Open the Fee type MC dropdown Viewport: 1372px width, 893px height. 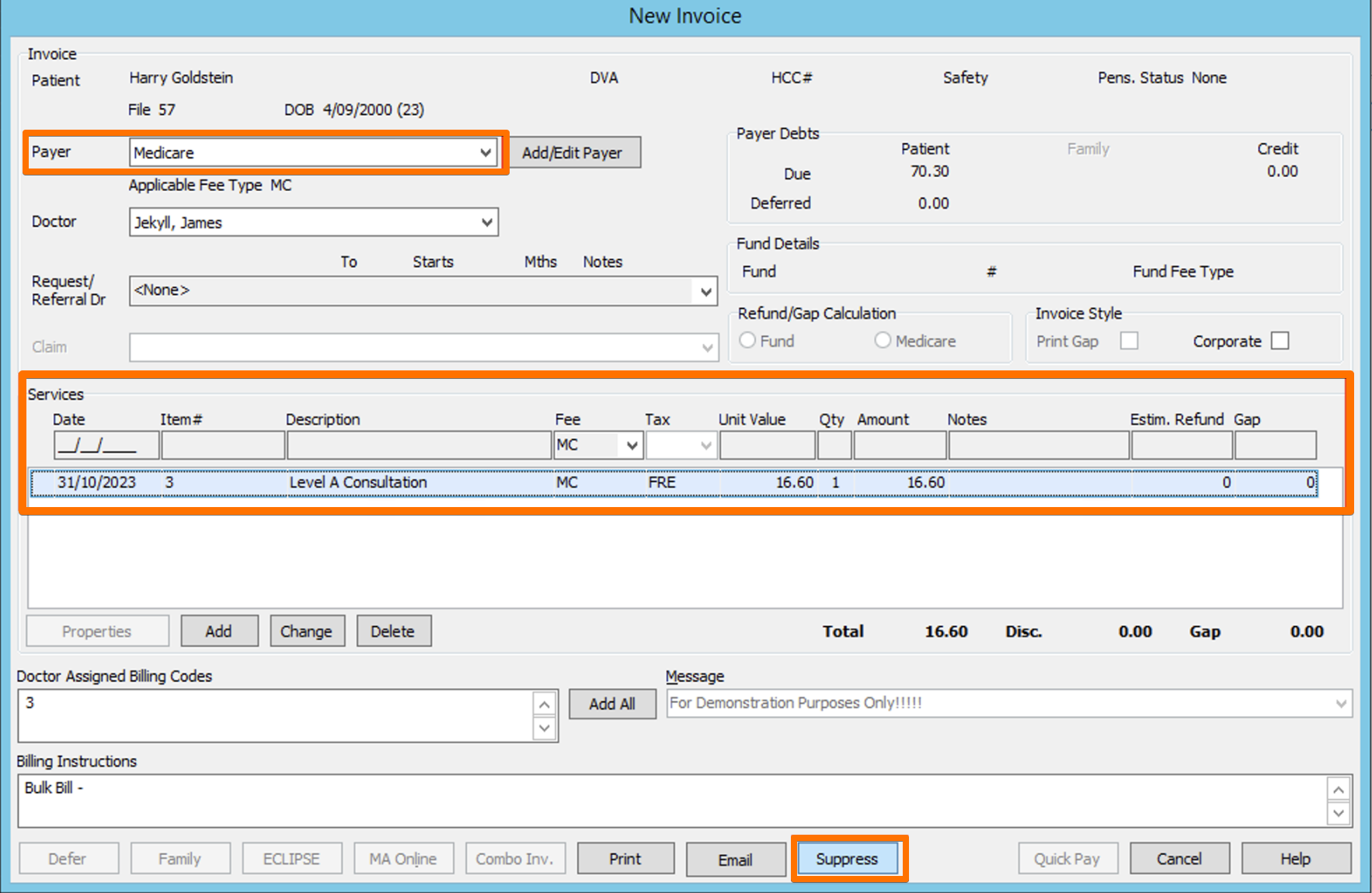(598, 446)
